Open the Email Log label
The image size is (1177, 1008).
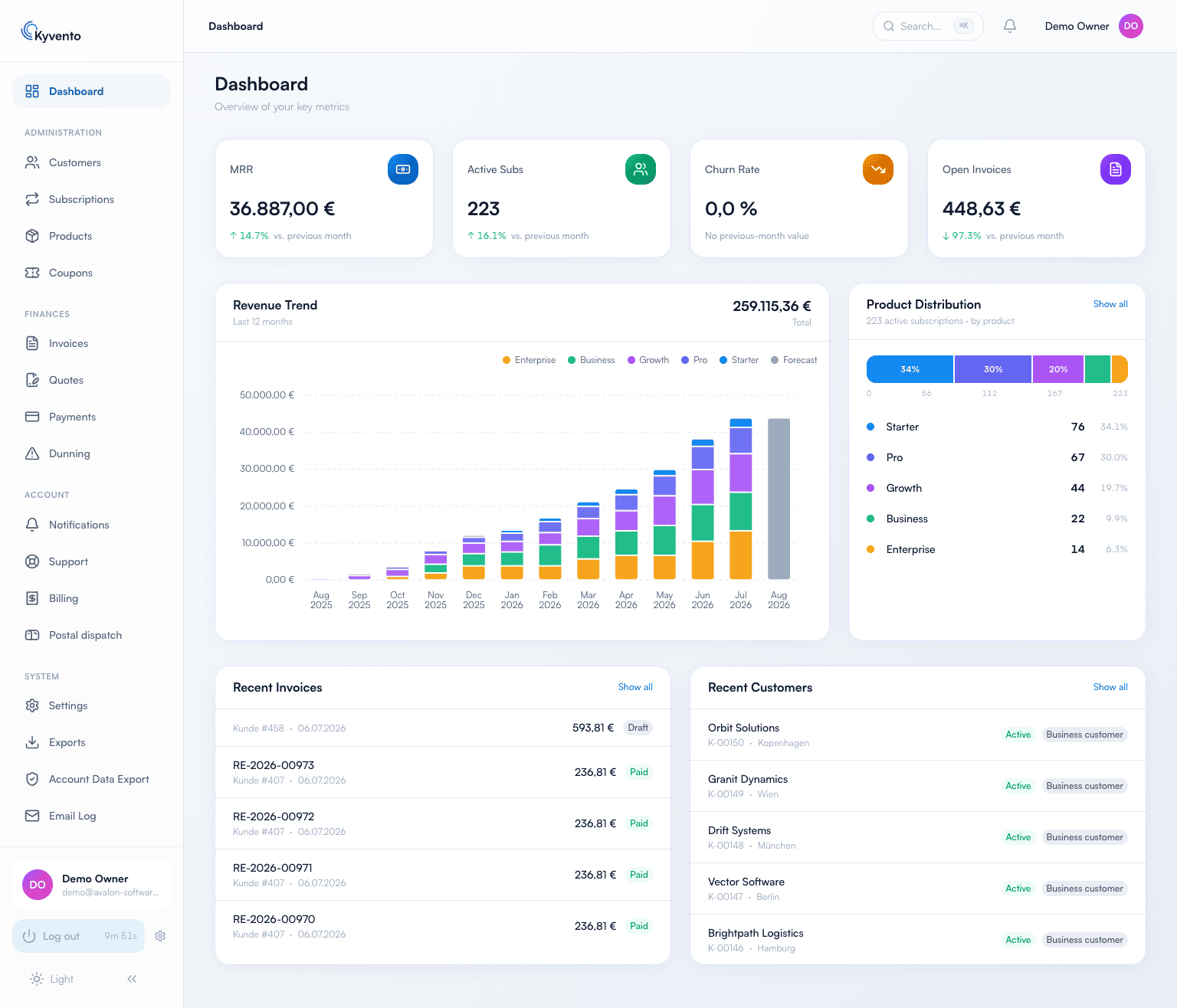[73, 816]
